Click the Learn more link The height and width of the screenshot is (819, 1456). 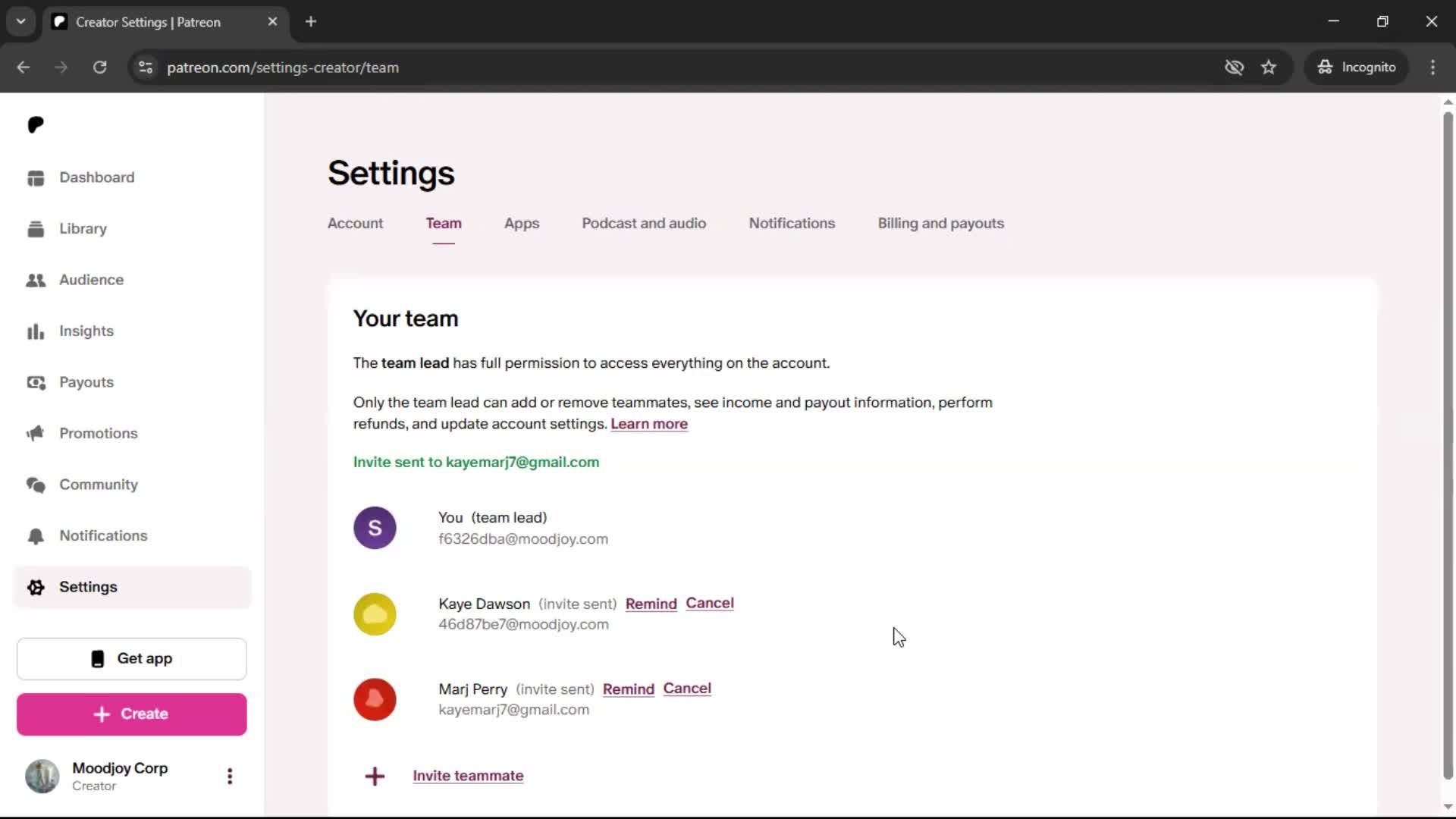tap(649, 424)
